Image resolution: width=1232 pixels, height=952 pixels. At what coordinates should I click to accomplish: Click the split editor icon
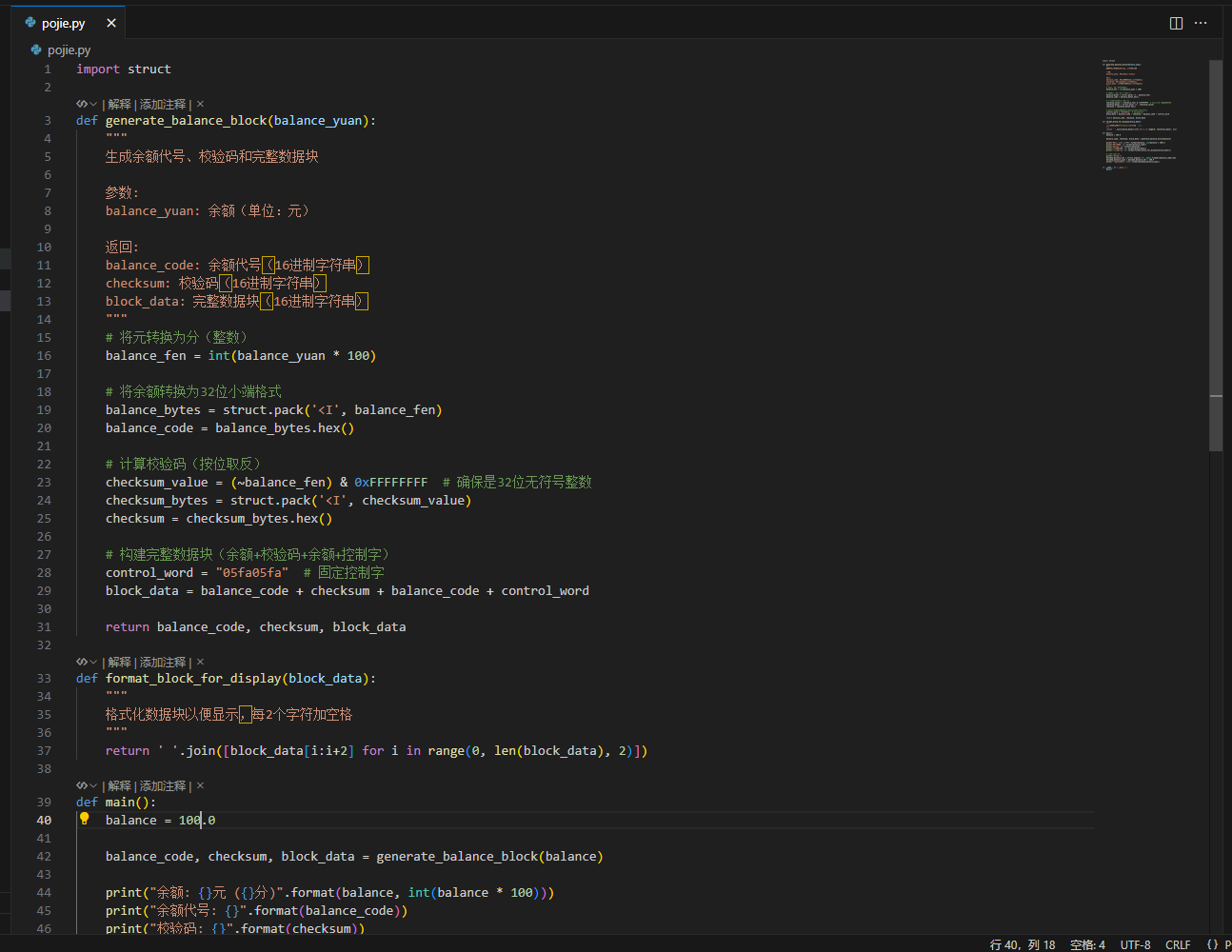1176,23
